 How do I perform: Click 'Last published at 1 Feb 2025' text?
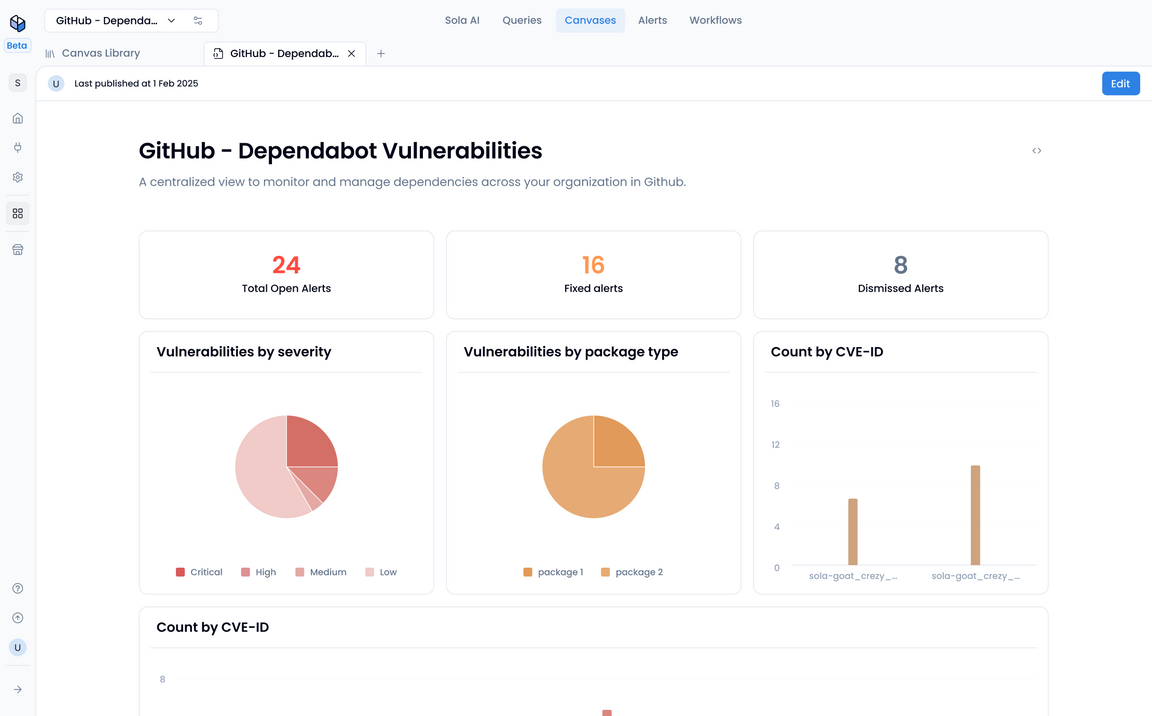(x=136, y=84)
